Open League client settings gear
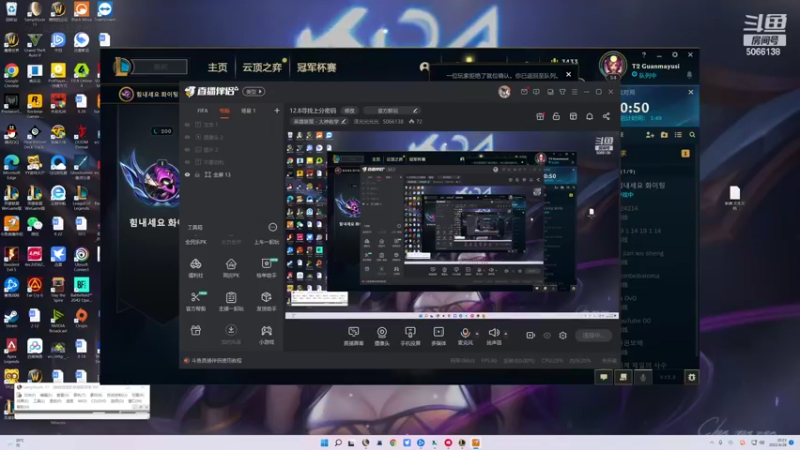The image size is (800, 450). tap(674, 55)
